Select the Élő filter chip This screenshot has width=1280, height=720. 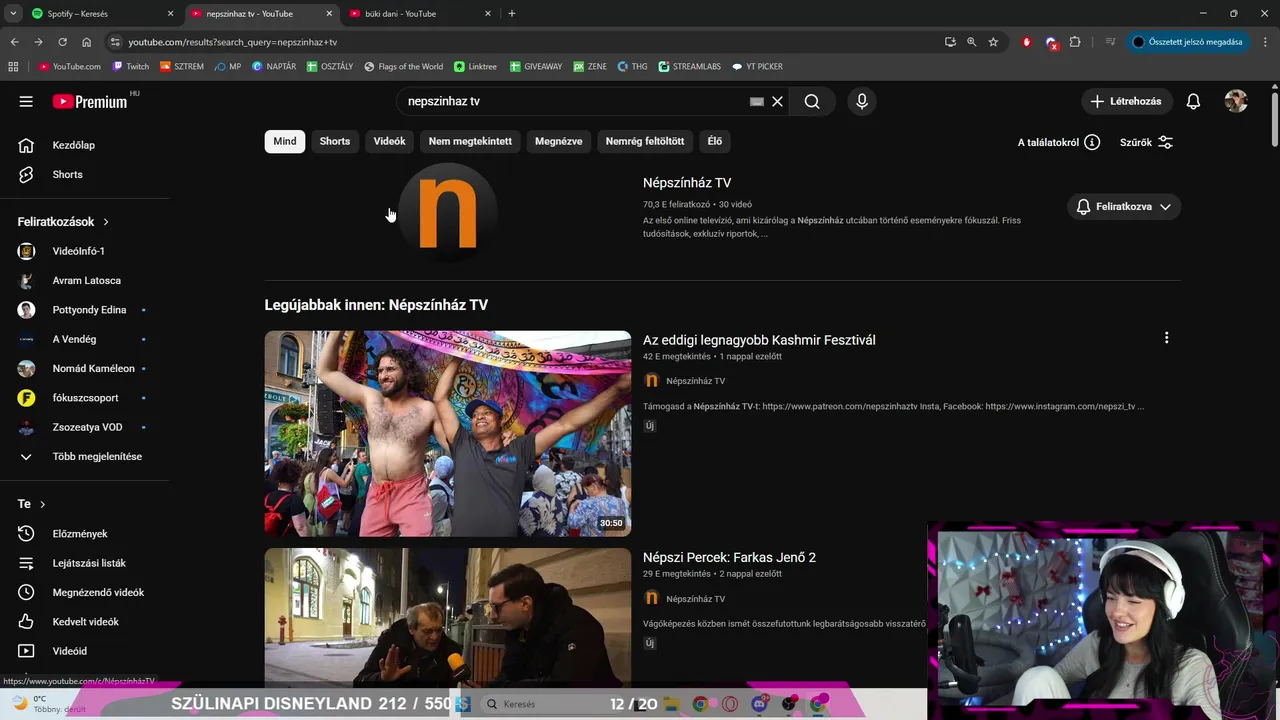click(x=714, y=141)
